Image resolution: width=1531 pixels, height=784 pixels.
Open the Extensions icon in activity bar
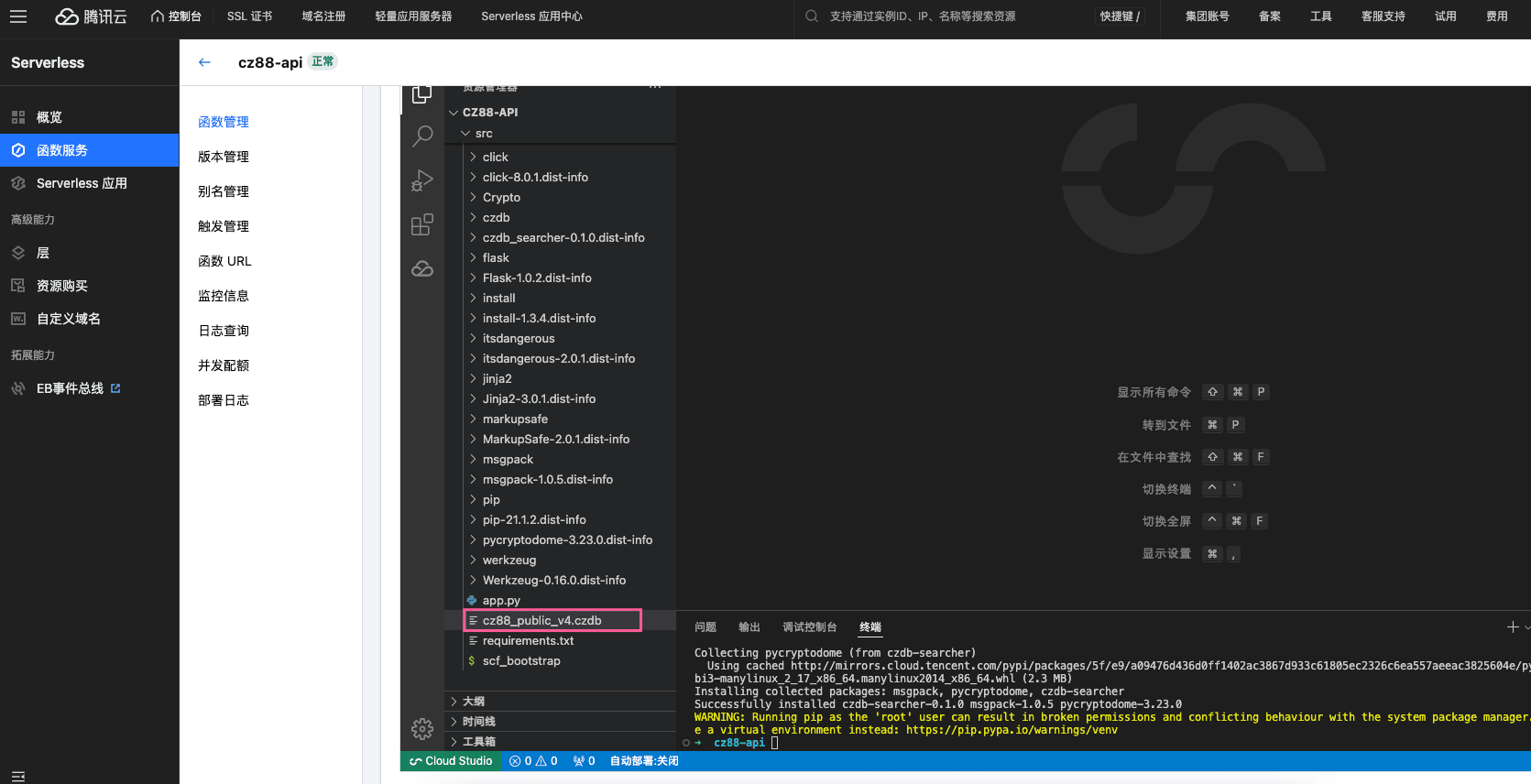pos(422,224)
